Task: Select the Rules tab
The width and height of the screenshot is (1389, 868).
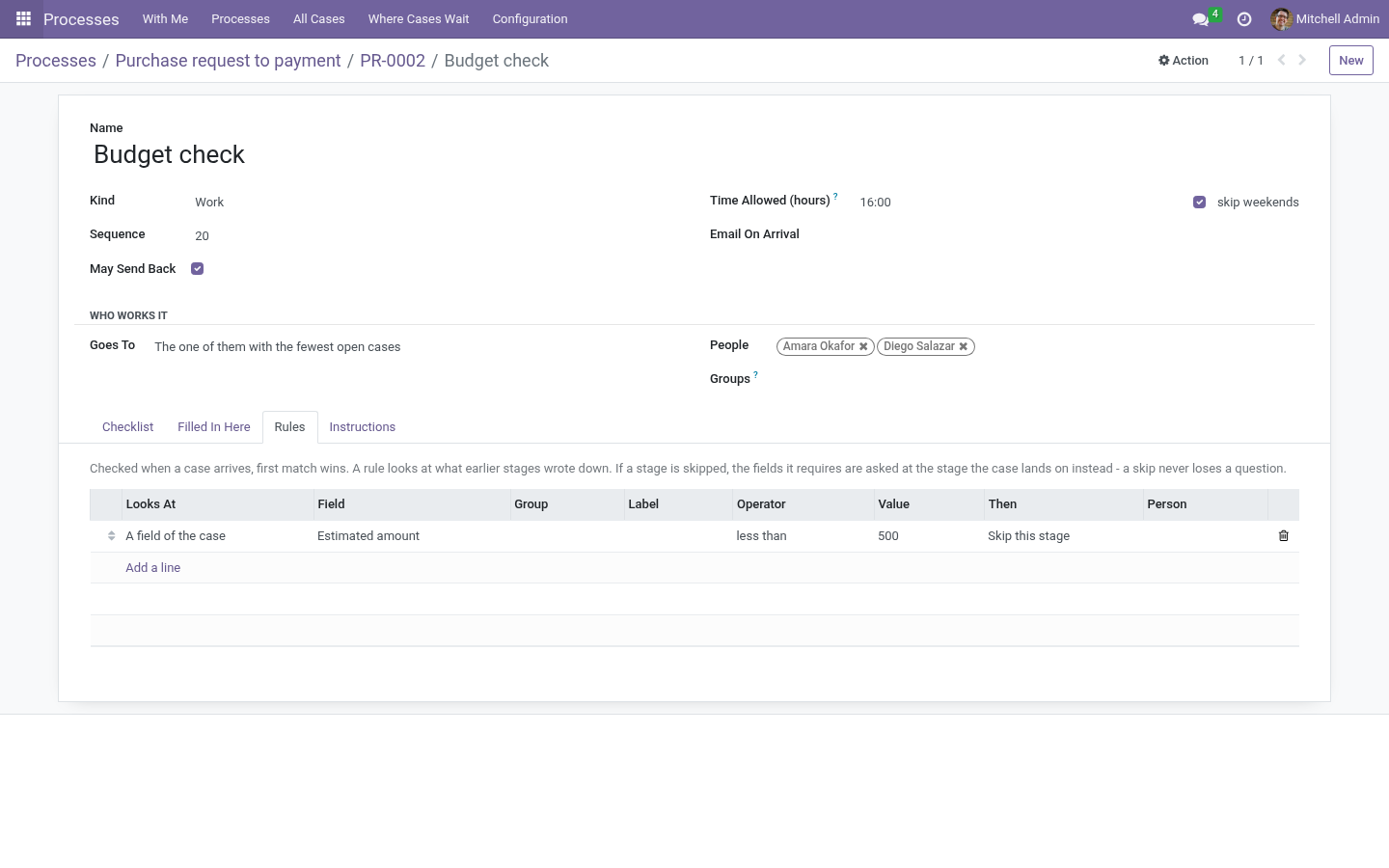Action: pos(289,427)
